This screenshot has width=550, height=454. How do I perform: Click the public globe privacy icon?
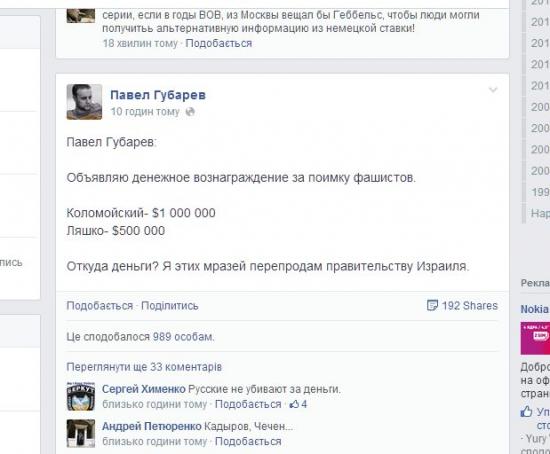[x=190, y=112]
